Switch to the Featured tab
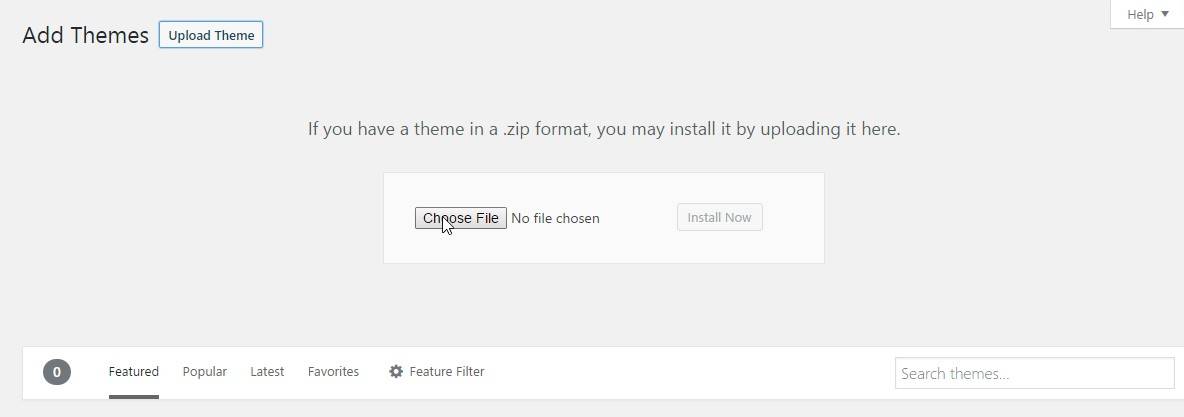Screen dimensions: 1184x417 click(134, 372)
